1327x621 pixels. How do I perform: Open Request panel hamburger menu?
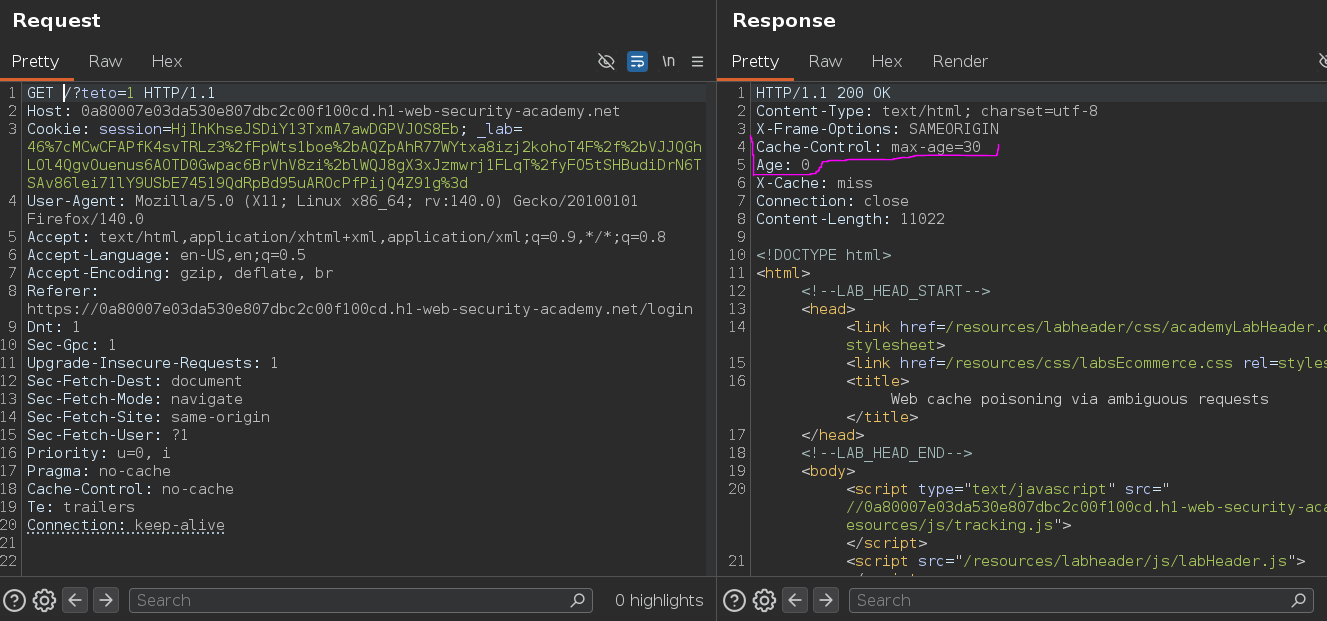click(x=698, y=61)
